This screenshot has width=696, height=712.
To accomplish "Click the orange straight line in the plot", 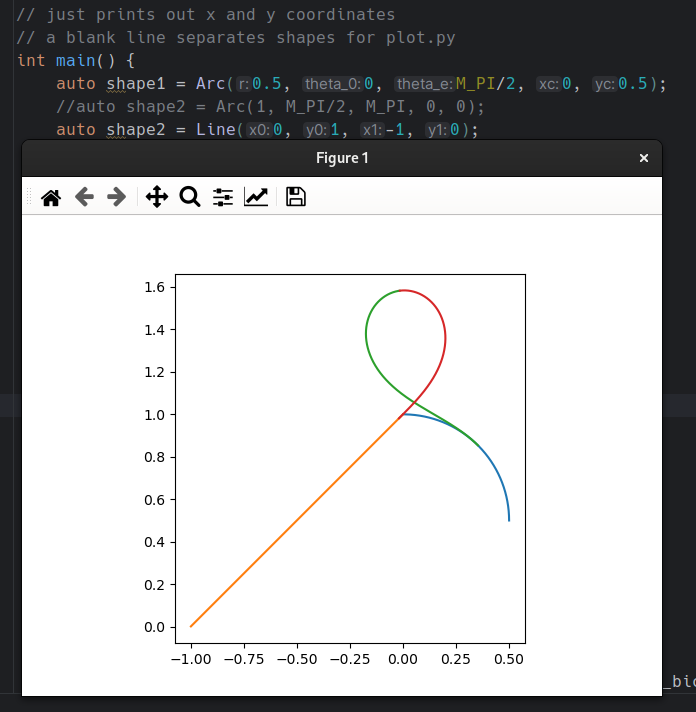I will pos(295,521).
